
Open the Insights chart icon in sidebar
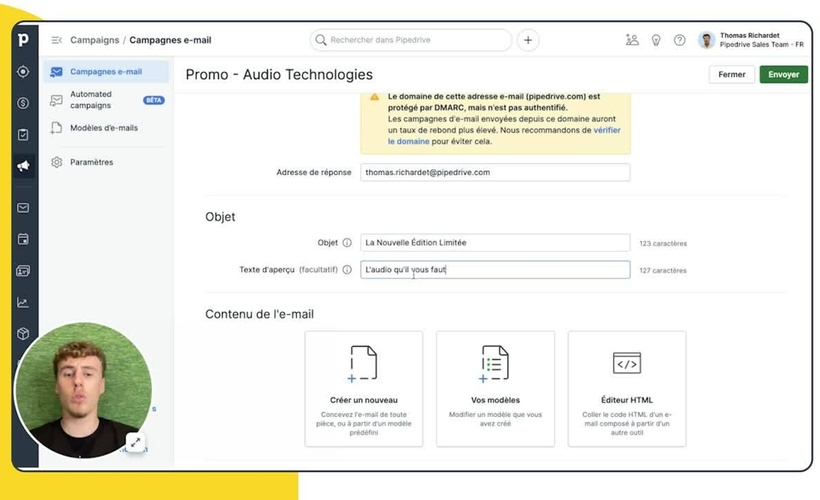[23, 302]
